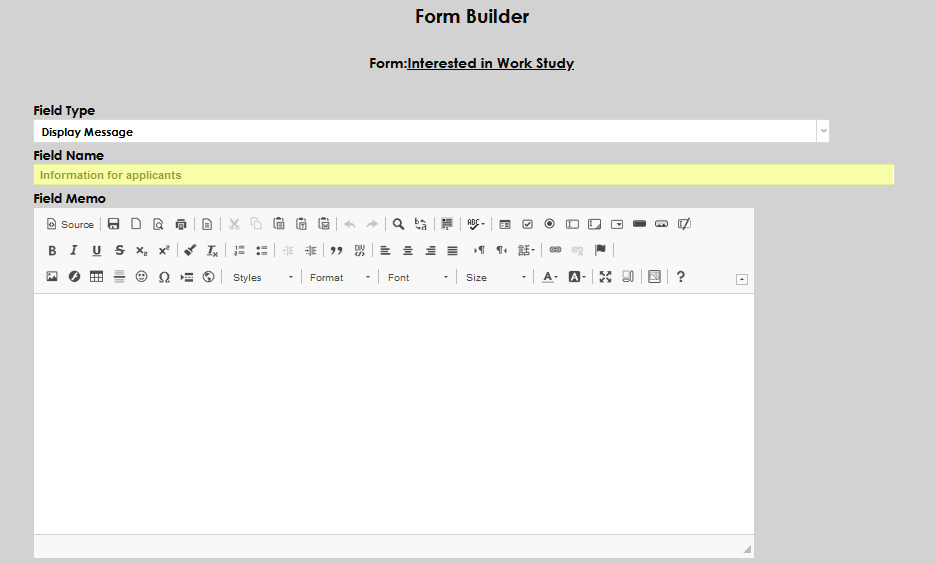Click the Find magnifier icon
Screen dimensions: 936x563
point(398,224)
